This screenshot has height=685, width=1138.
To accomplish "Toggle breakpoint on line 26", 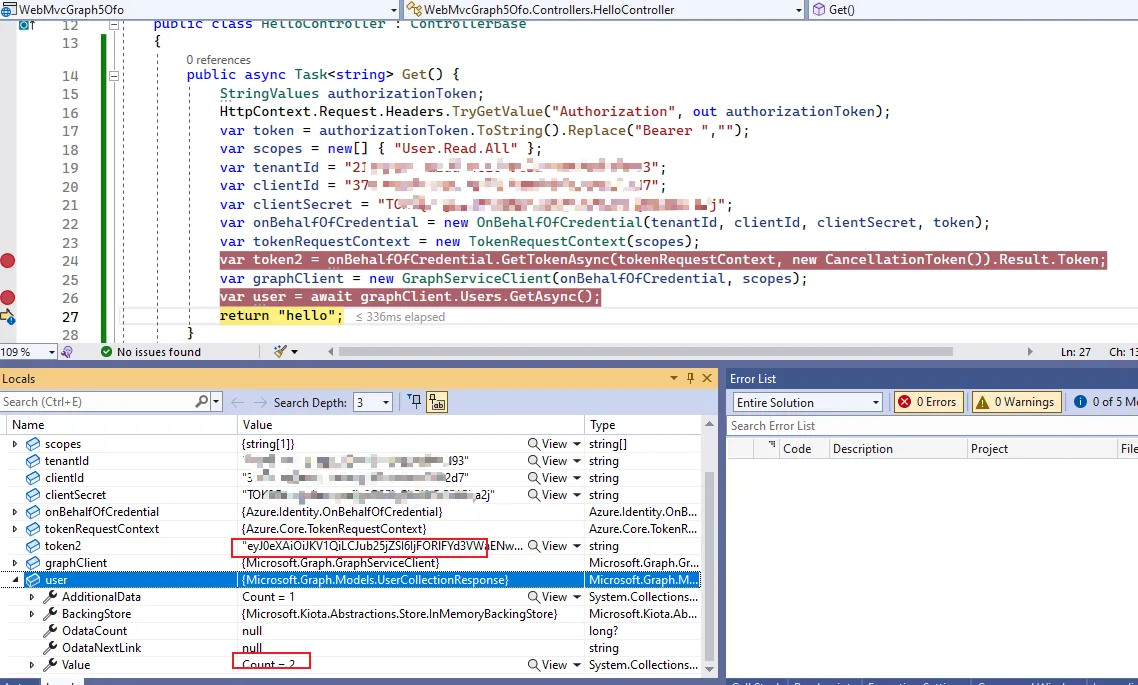I will 7,298.
